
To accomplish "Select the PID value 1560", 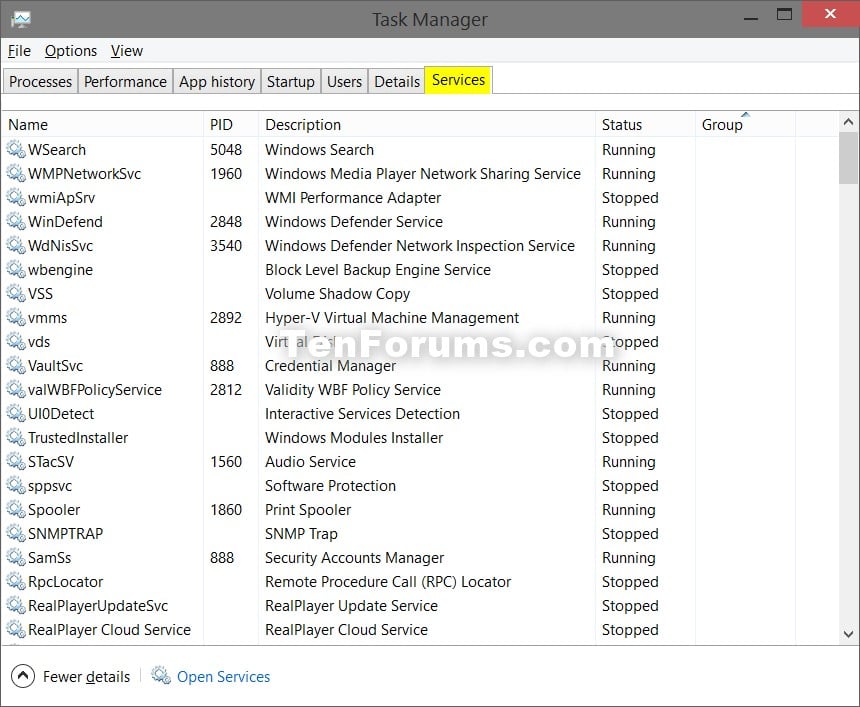I will pos(225,461).
